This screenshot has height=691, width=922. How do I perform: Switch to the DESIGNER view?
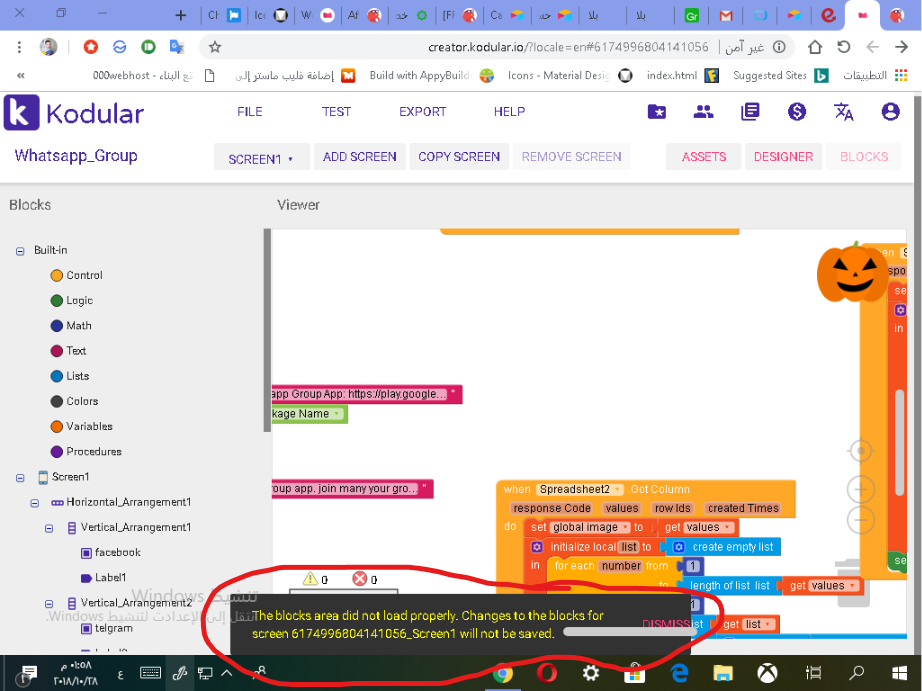pos(783,156)
